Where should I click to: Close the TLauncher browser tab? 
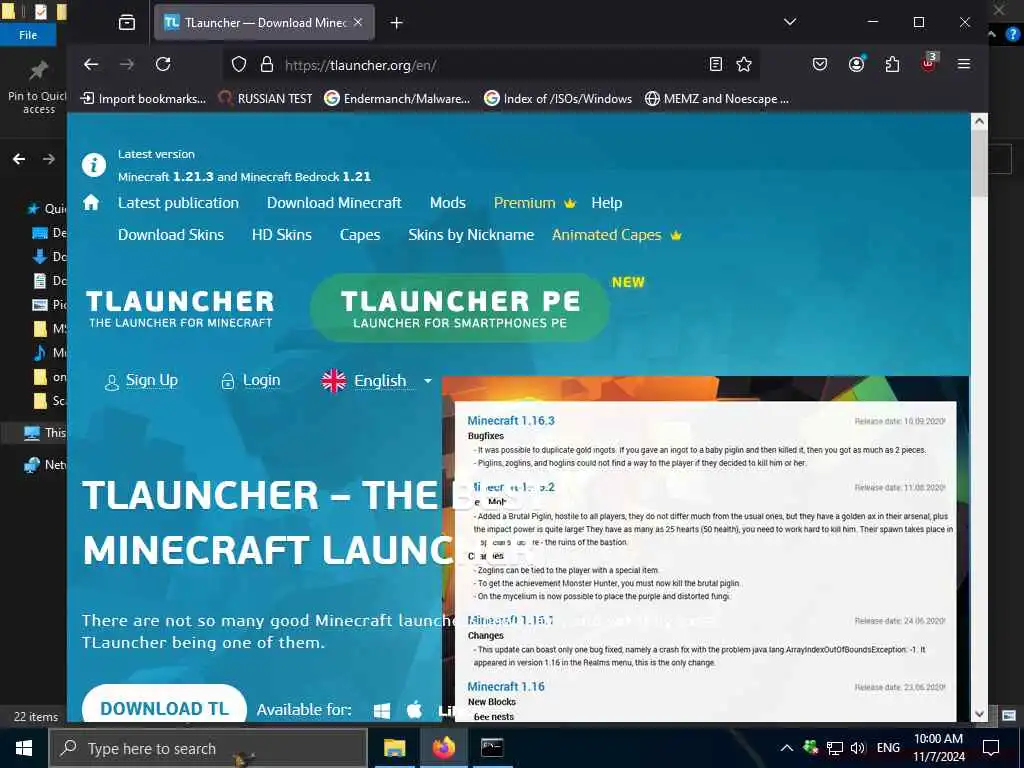click(358, 22)
